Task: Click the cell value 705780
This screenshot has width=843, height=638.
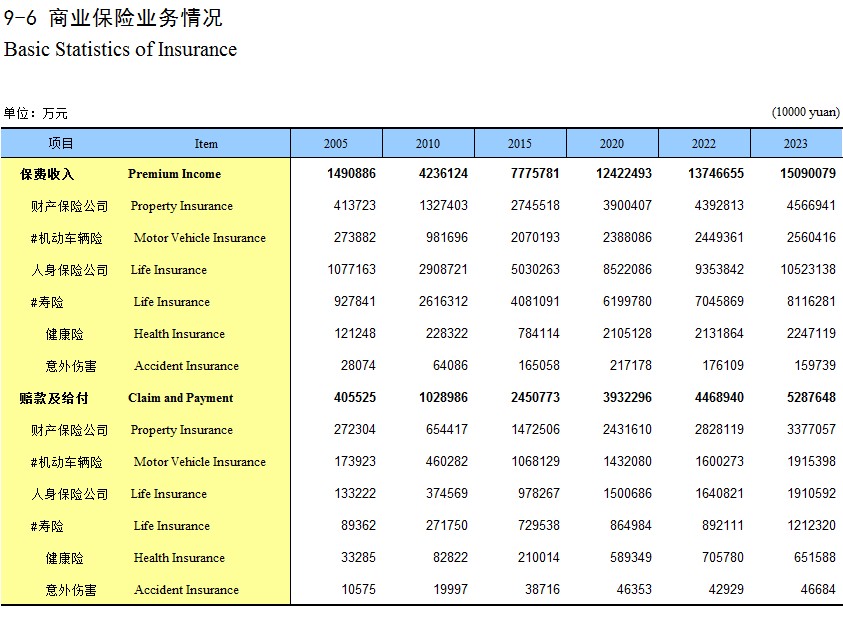Action: tap(723, 557)
